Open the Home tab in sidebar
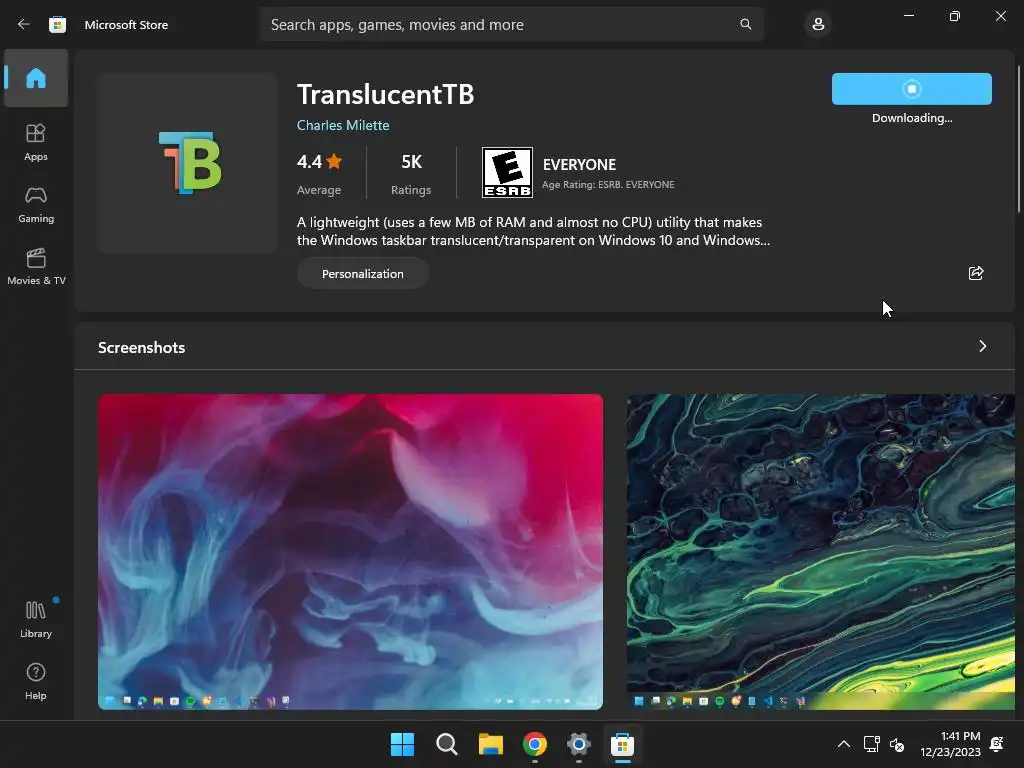Image resolution: width=1024 pixels, height=768 pixels. click(36, 78)
